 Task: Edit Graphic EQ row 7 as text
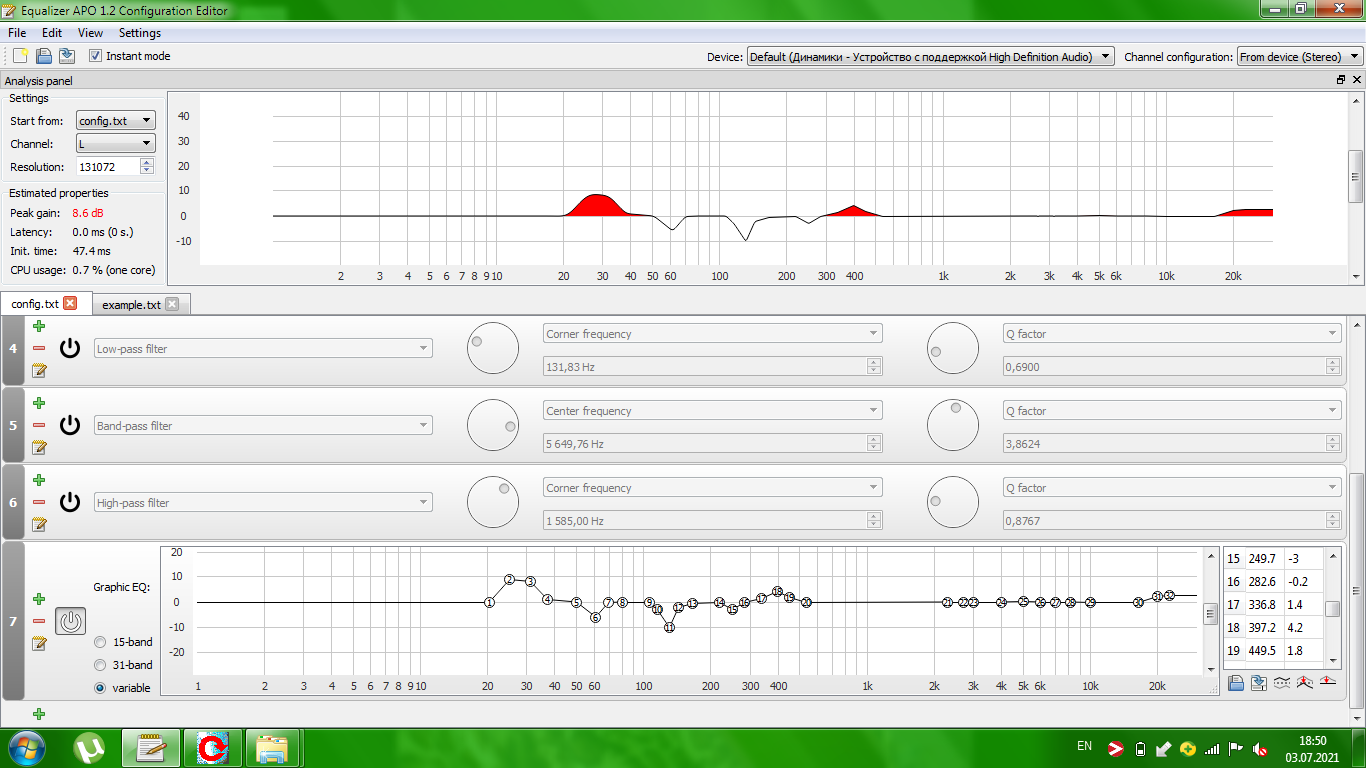[x=39, y=643]
